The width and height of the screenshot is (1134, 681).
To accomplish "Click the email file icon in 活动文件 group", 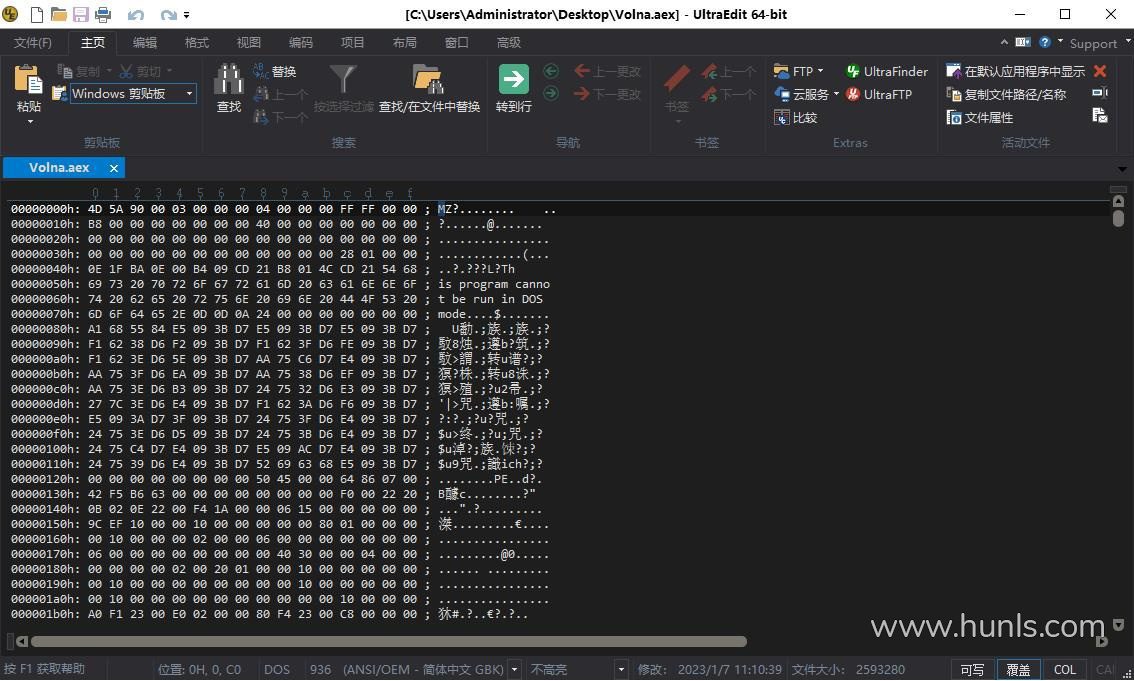I will (x=1100, y=116).
